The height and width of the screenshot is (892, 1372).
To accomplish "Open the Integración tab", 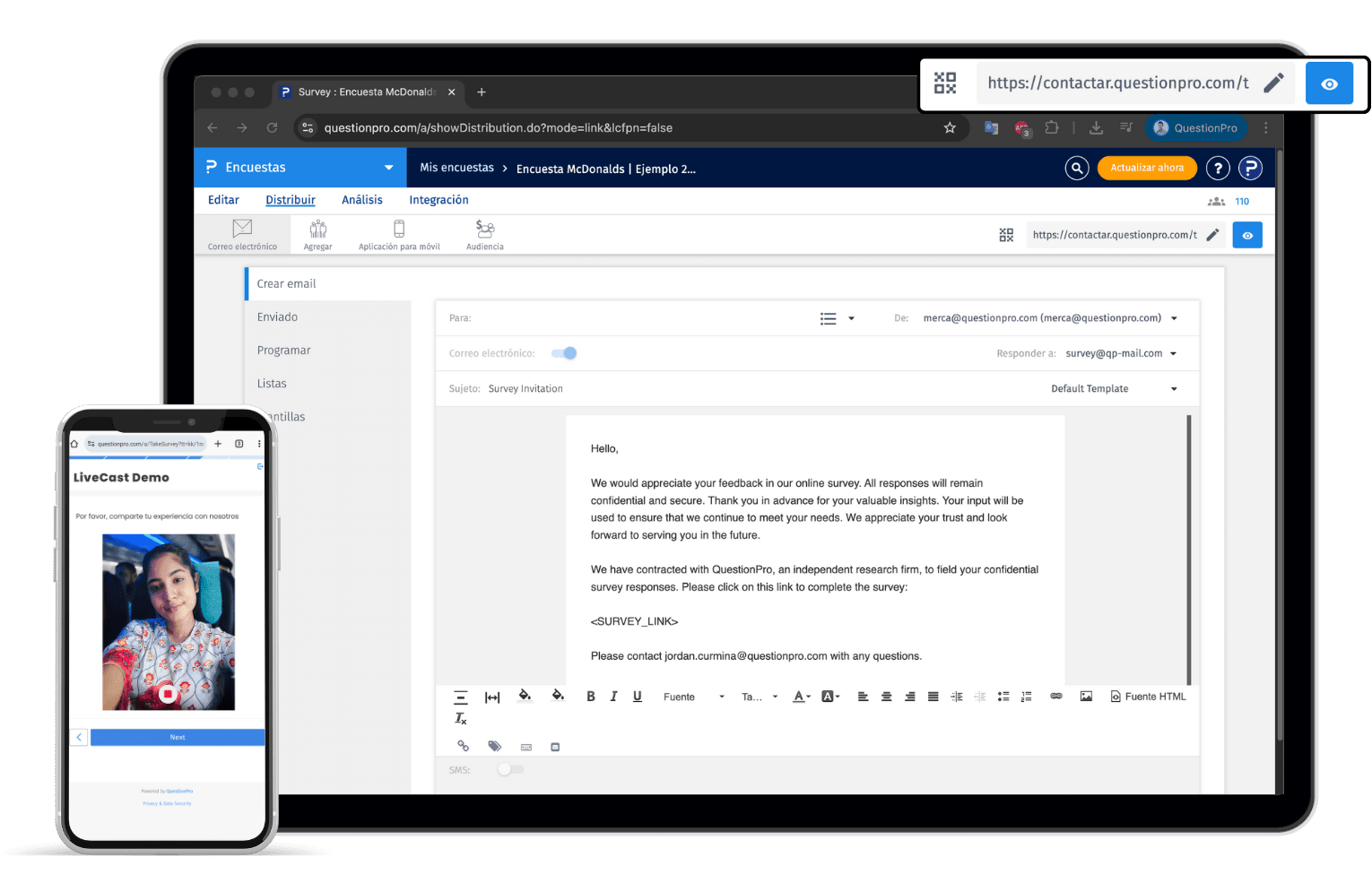I will [439, 200].
